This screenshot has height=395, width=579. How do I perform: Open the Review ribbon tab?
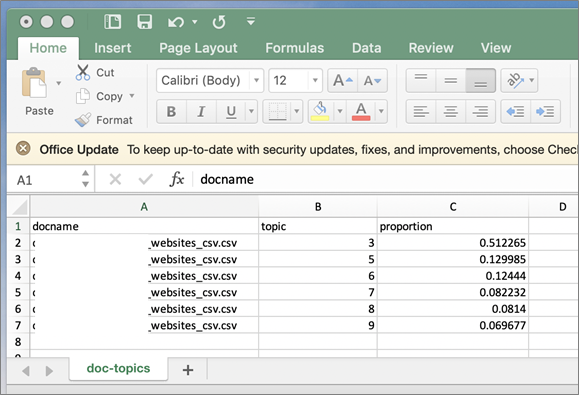coord(431,48)
